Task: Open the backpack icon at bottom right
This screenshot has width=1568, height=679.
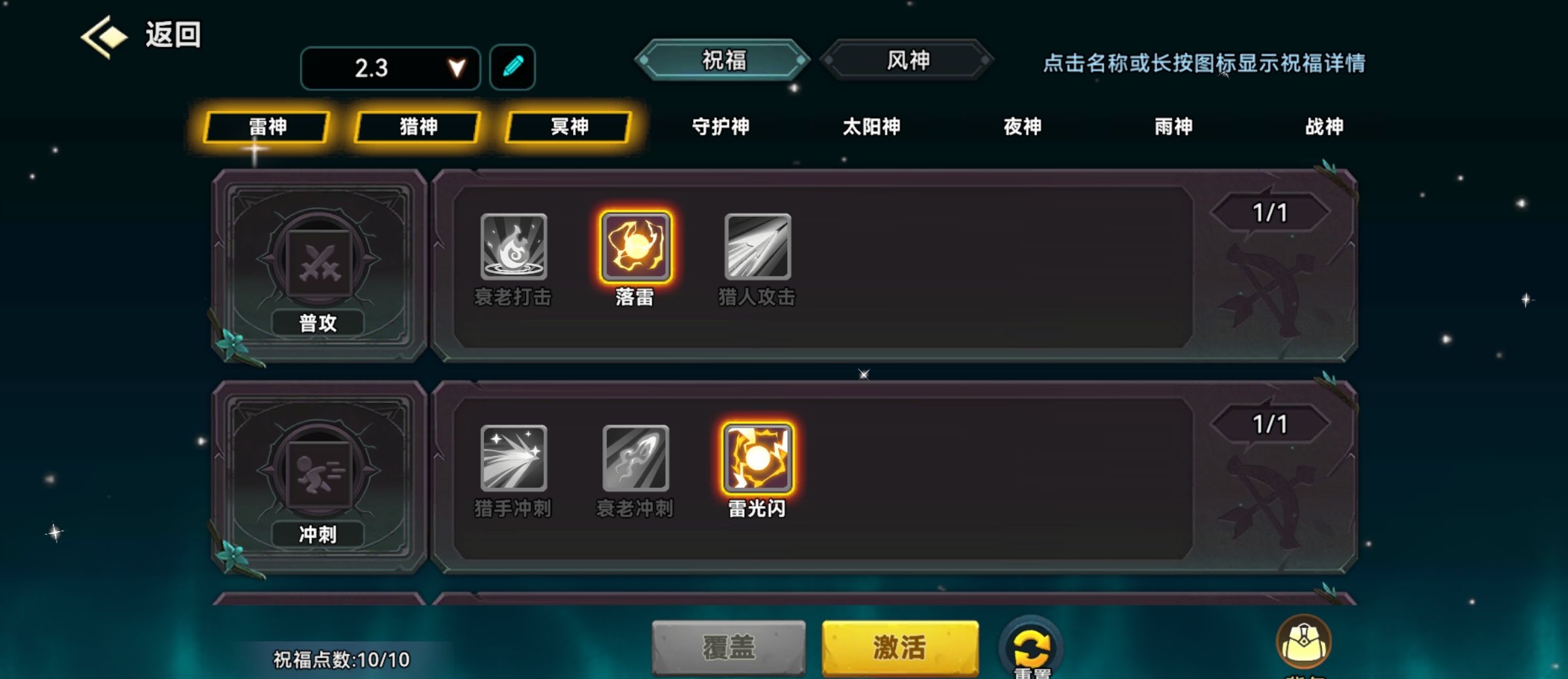Action: 1304,643
